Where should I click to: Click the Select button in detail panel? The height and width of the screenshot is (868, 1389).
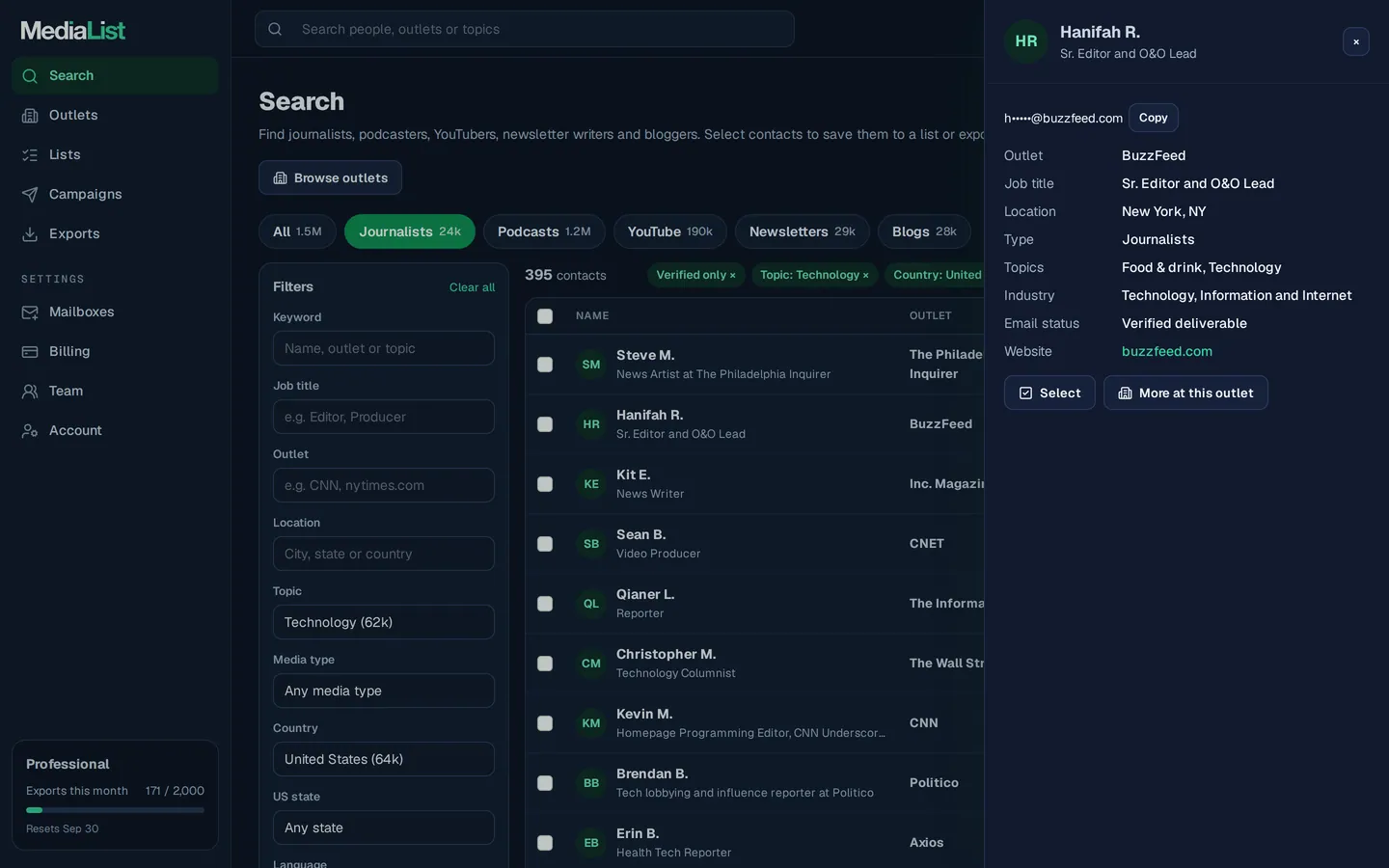(x=1049, y=393)
